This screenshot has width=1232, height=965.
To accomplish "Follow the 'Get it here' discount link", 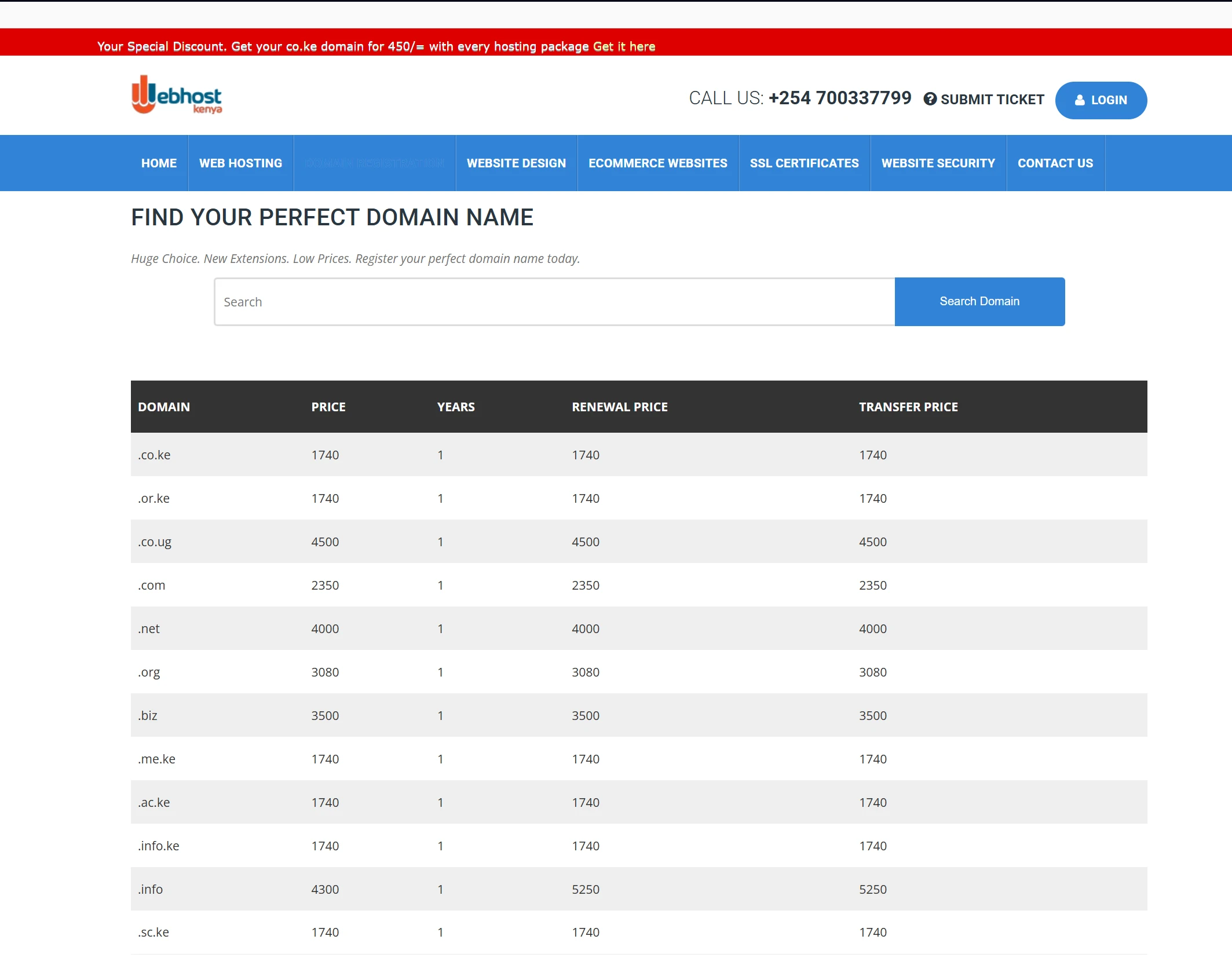I will 624,46.
